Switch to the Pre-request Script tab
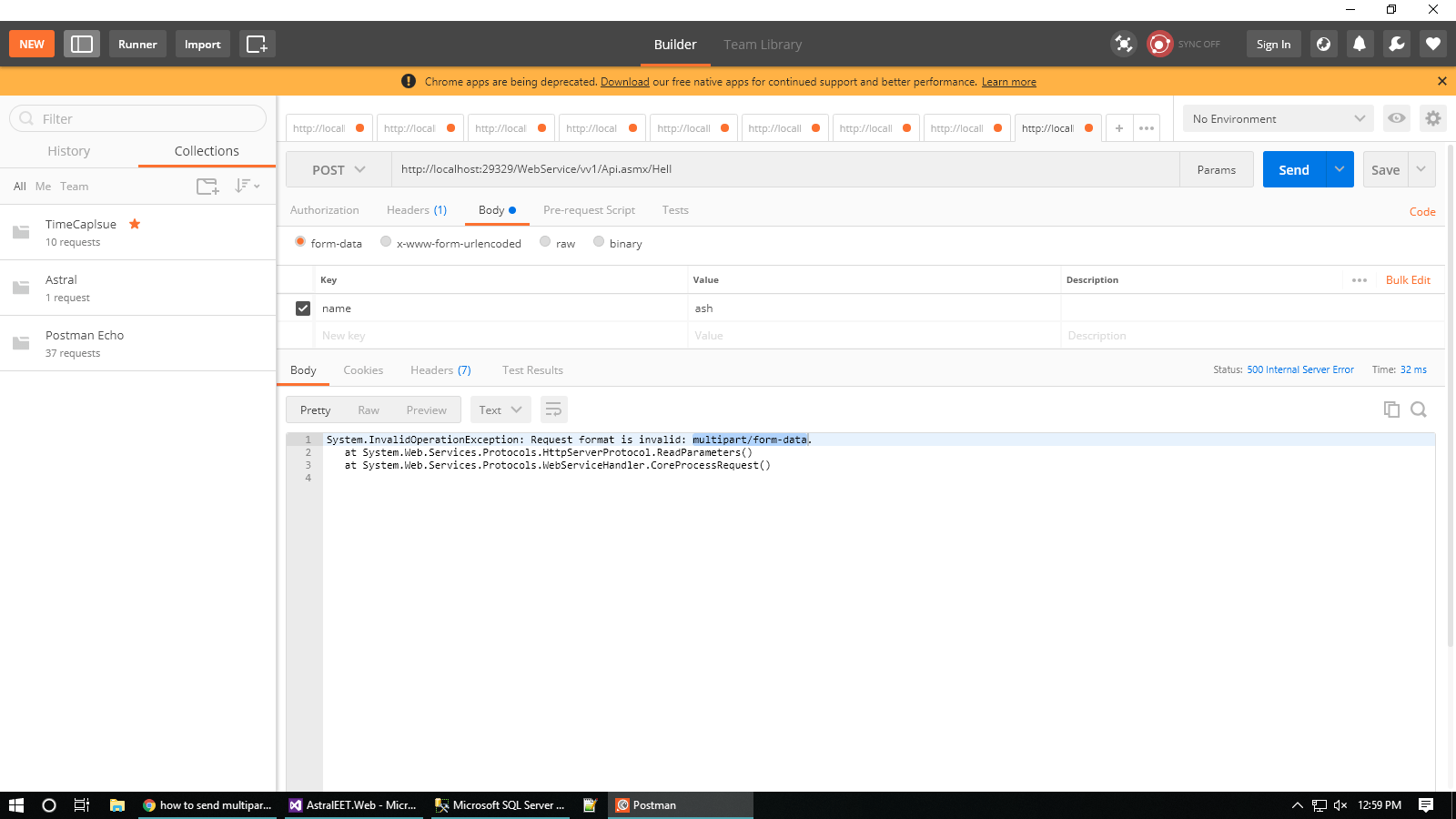 tap(589, 210)
